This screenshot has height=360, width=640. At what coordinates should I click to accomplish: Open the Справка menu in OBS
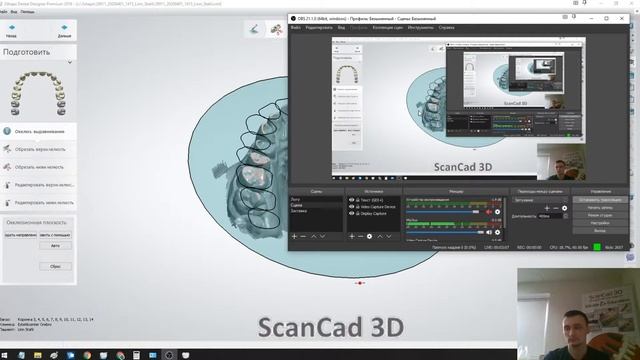pos(447,28)
